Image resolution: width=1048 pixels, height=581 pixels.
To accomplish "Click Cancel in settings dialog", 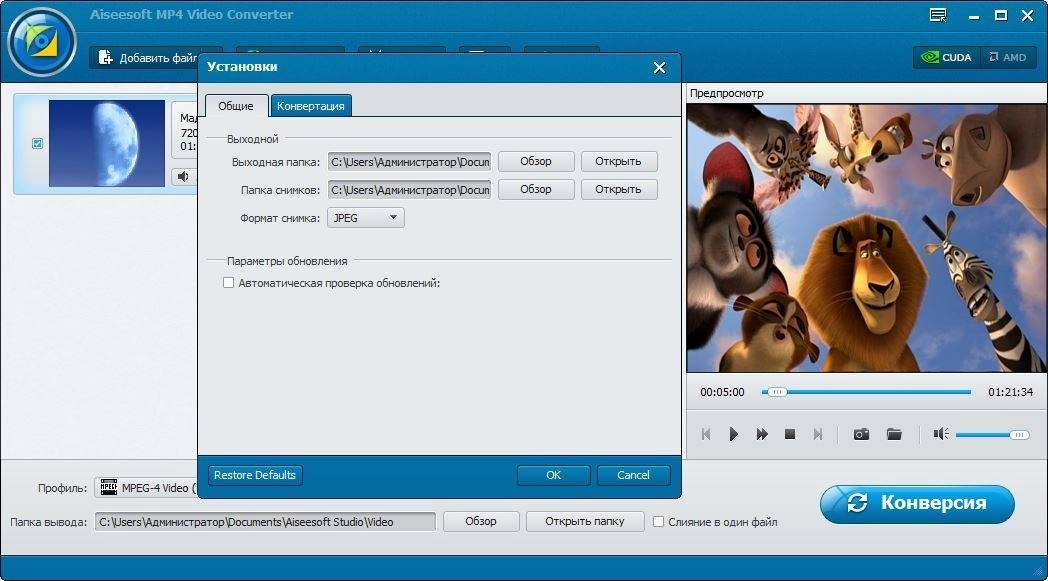I will coord(633,475).
